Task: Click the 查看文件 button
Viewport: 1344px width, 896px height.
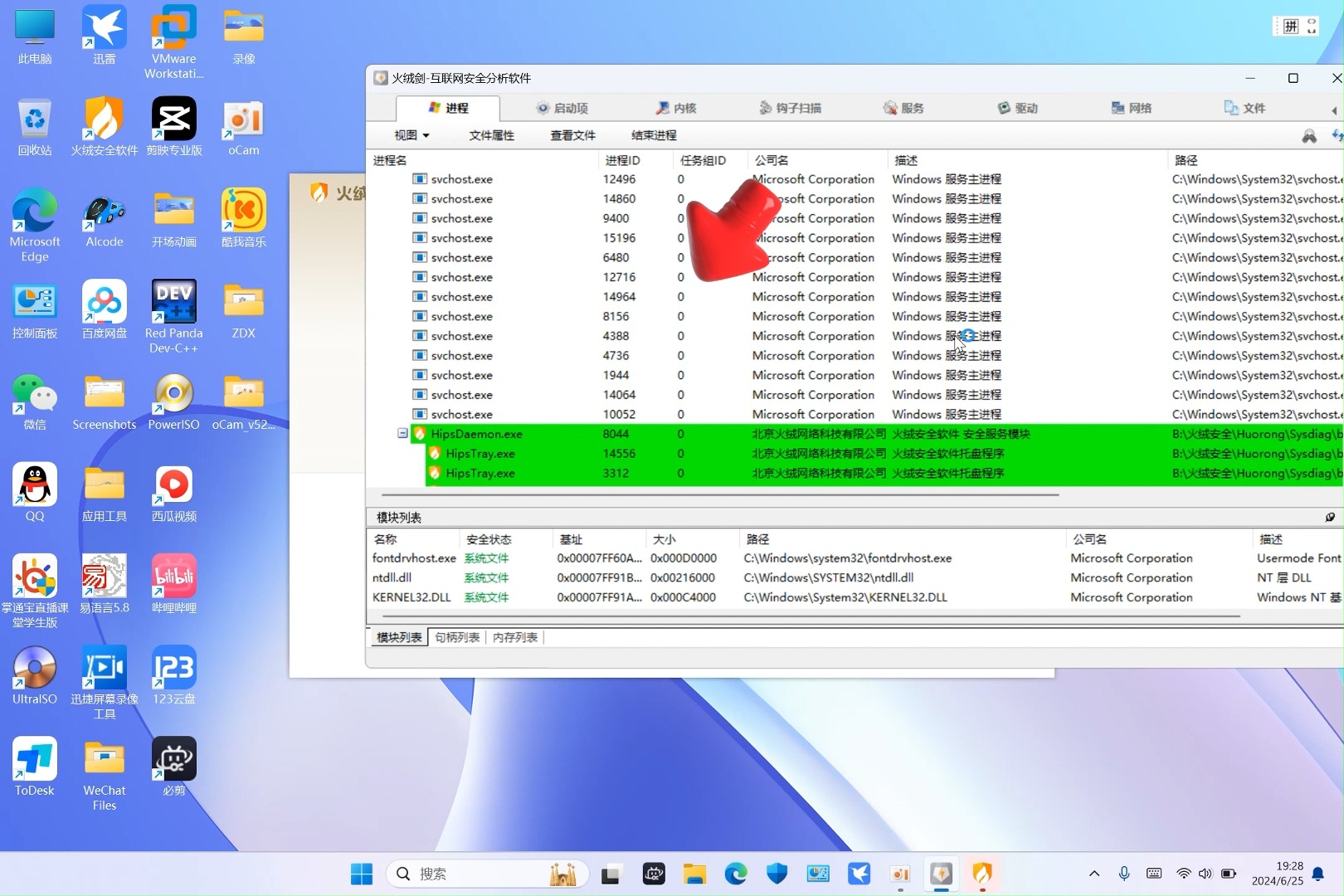Action: point(572,135)
